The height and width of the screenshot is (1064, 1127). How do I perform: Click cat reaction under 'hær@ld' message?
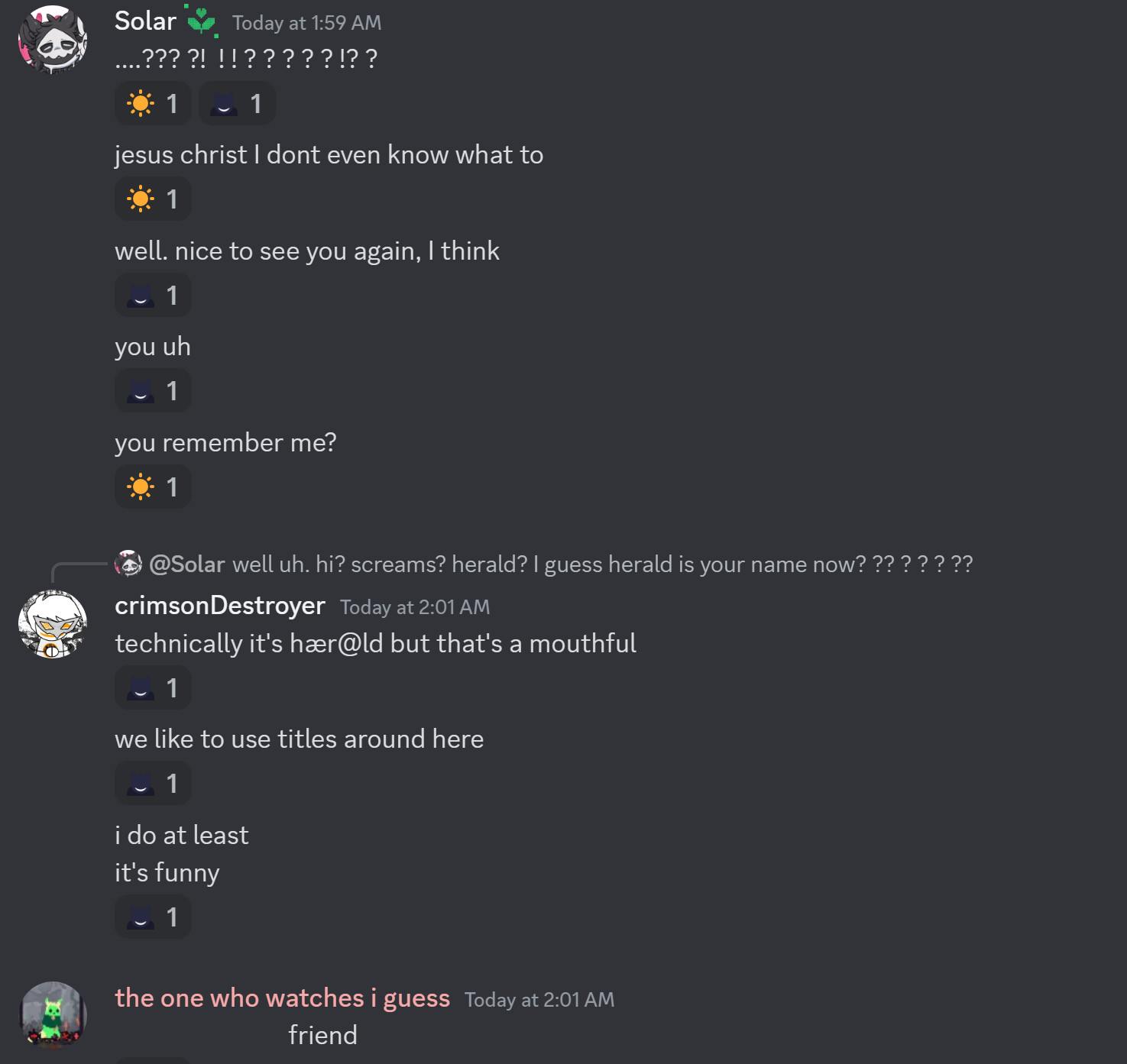(x=153, y=687)
